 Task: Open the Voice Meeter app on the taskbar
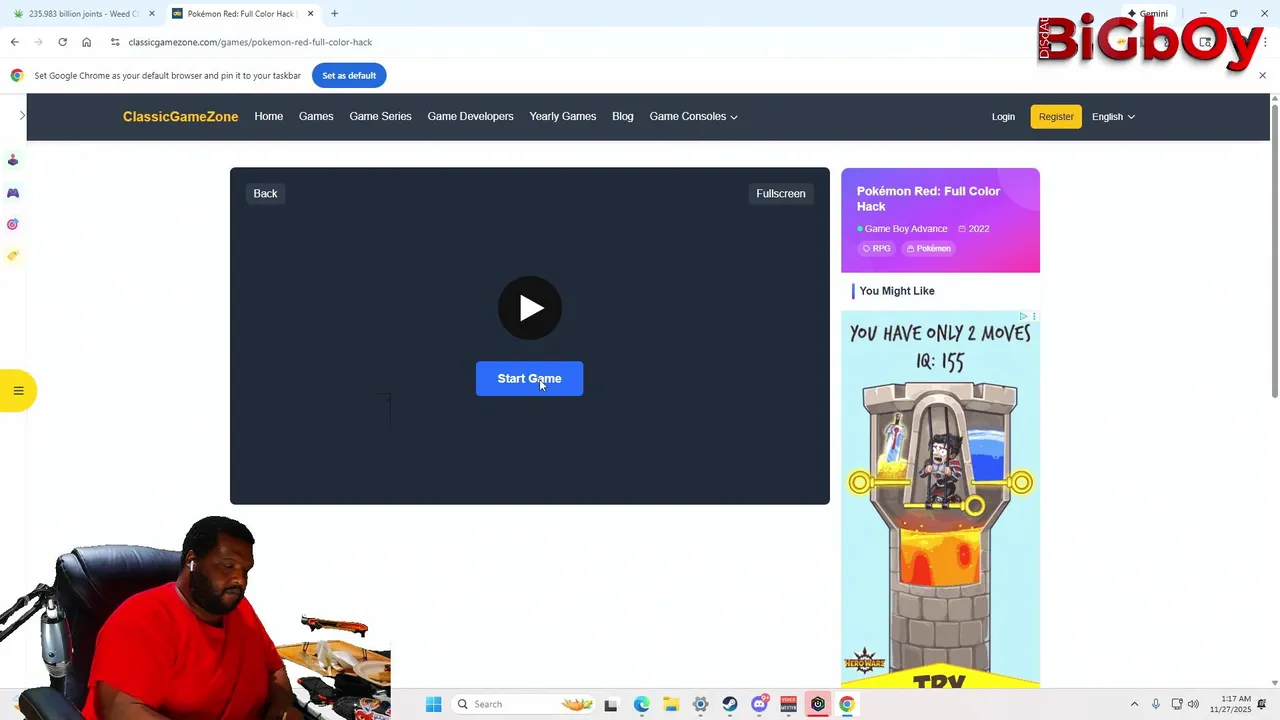[x=788, y=704]
